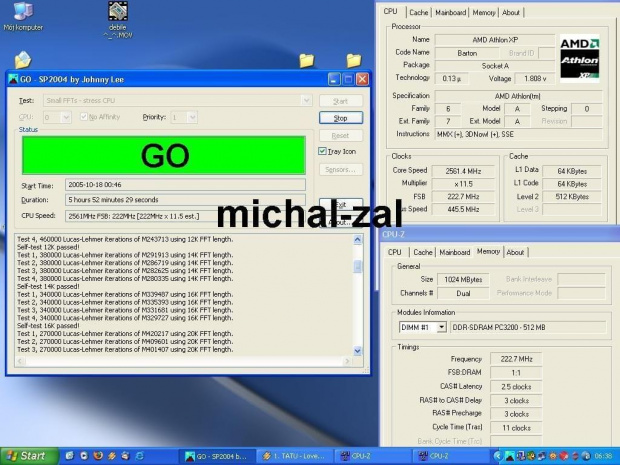Screen dimensions: 620x465
Task: Select the CPU tab in the upper CPU-Z window
Action: click(391, 11)
